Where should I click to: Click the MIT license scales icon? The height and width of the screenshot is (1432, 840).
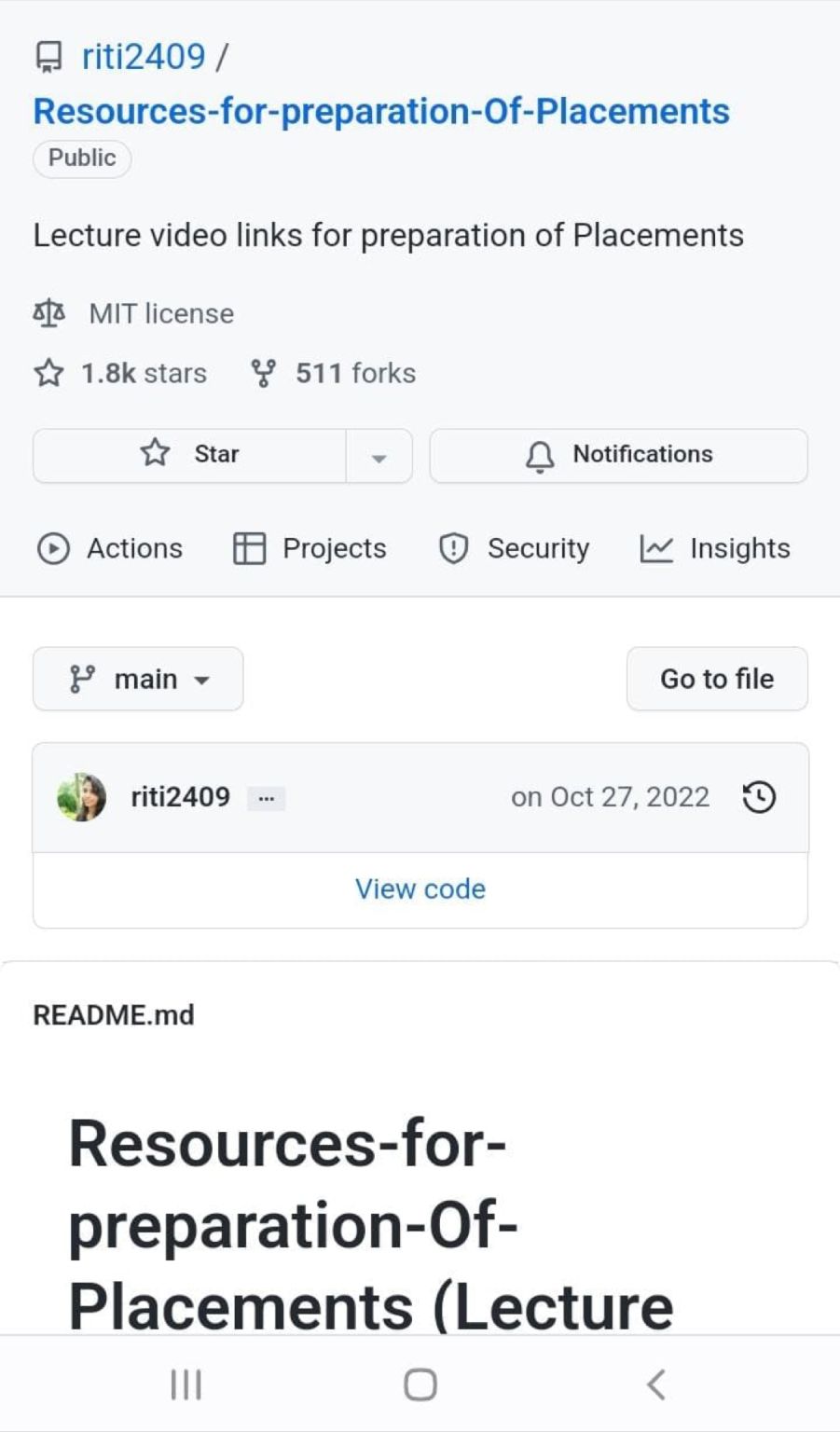point(48,313)
